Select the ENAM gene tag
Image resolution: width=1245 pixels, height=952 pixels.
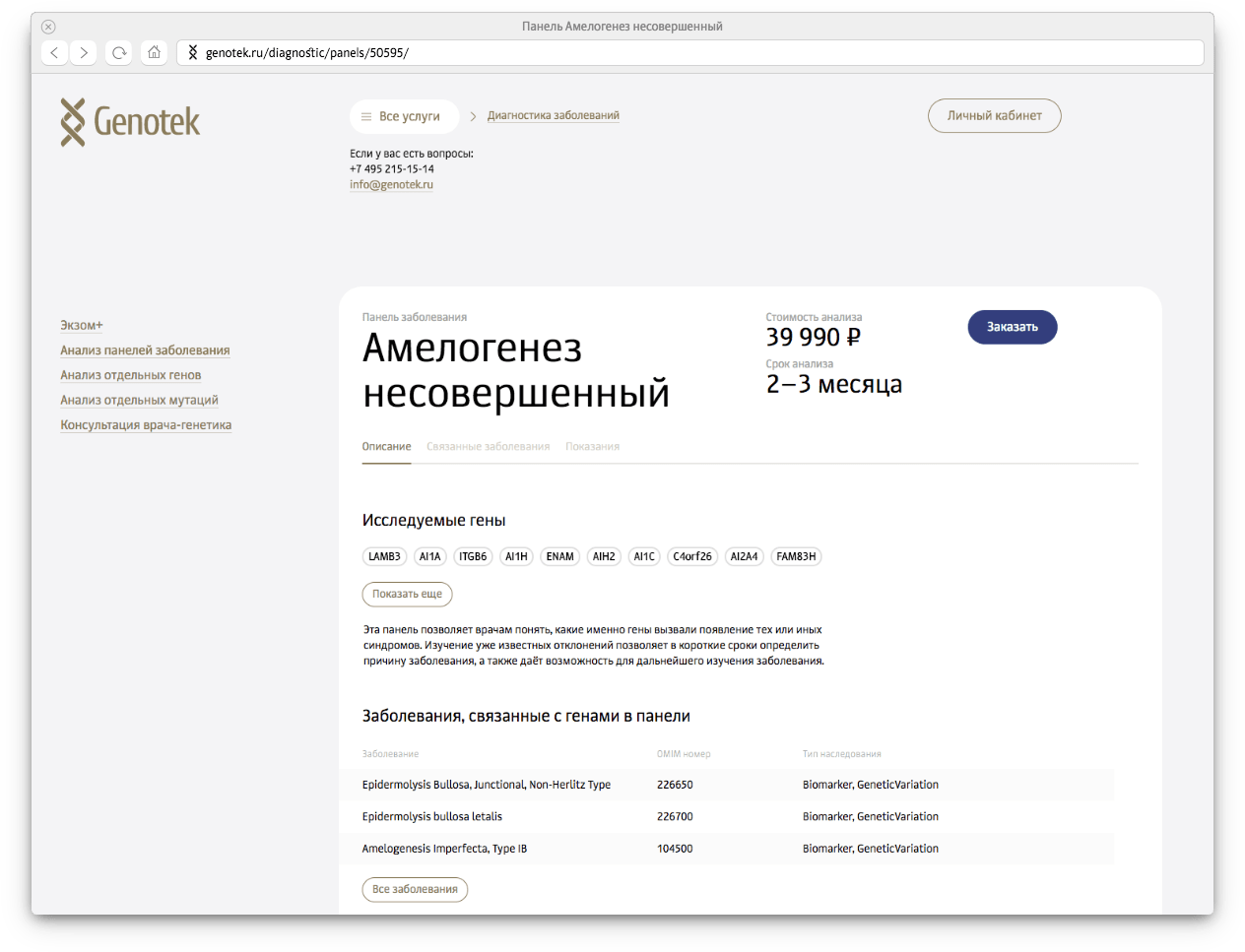[x=559, y=557]
